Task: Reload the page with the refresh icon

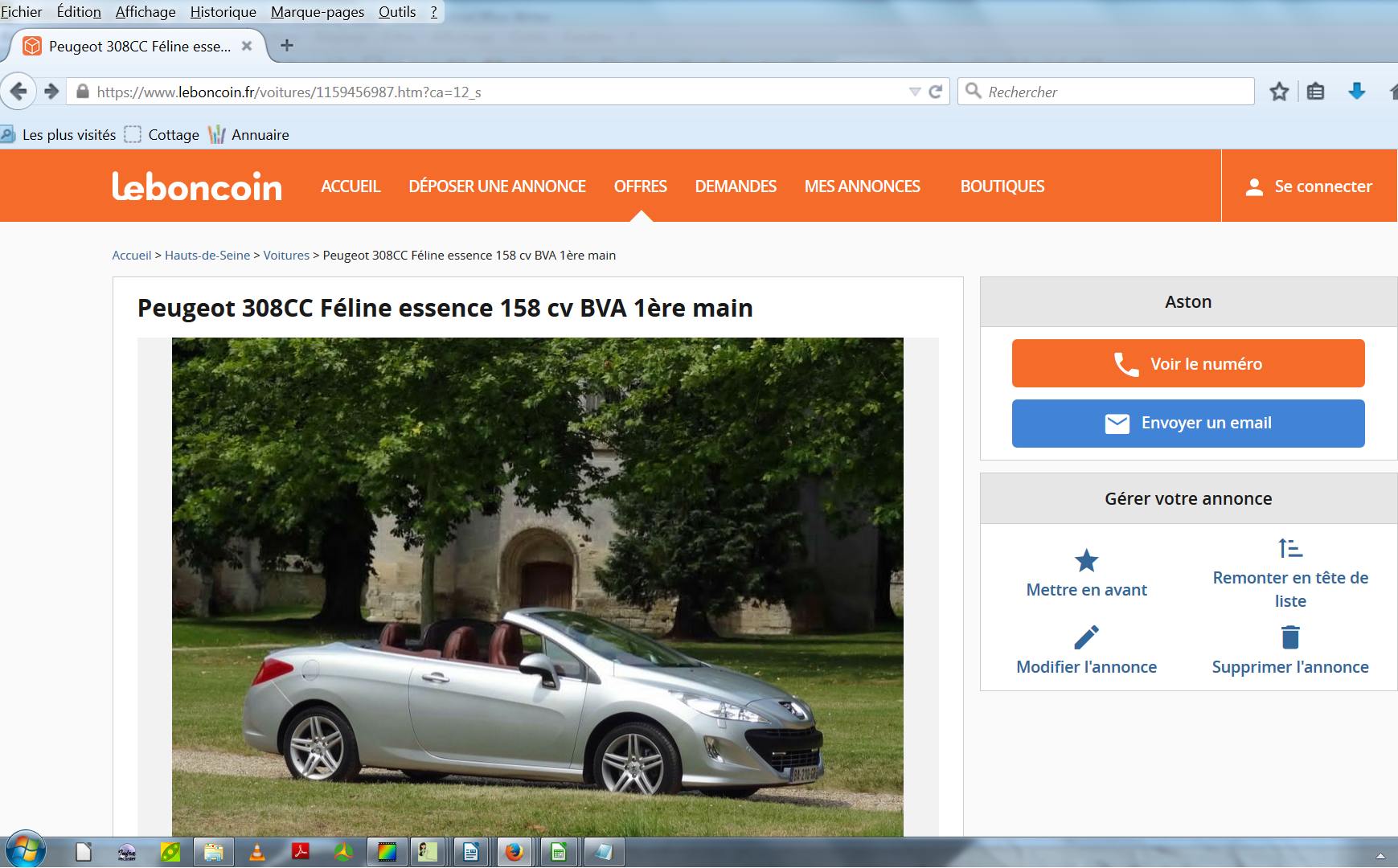Action: [935, 92]
